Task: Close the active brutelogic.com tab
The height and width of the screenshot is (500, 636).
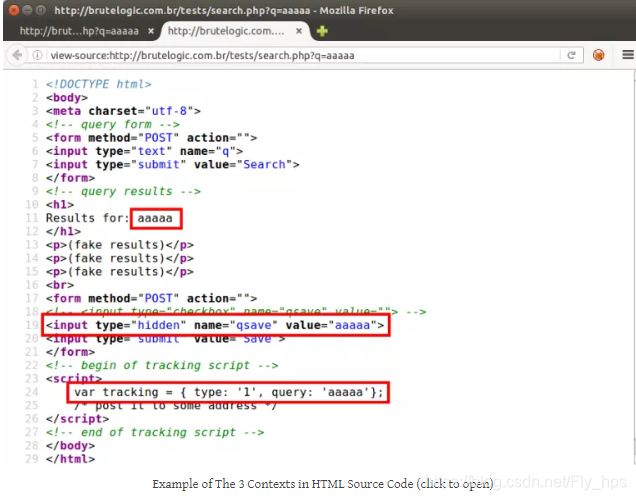Action: [299, 31]
